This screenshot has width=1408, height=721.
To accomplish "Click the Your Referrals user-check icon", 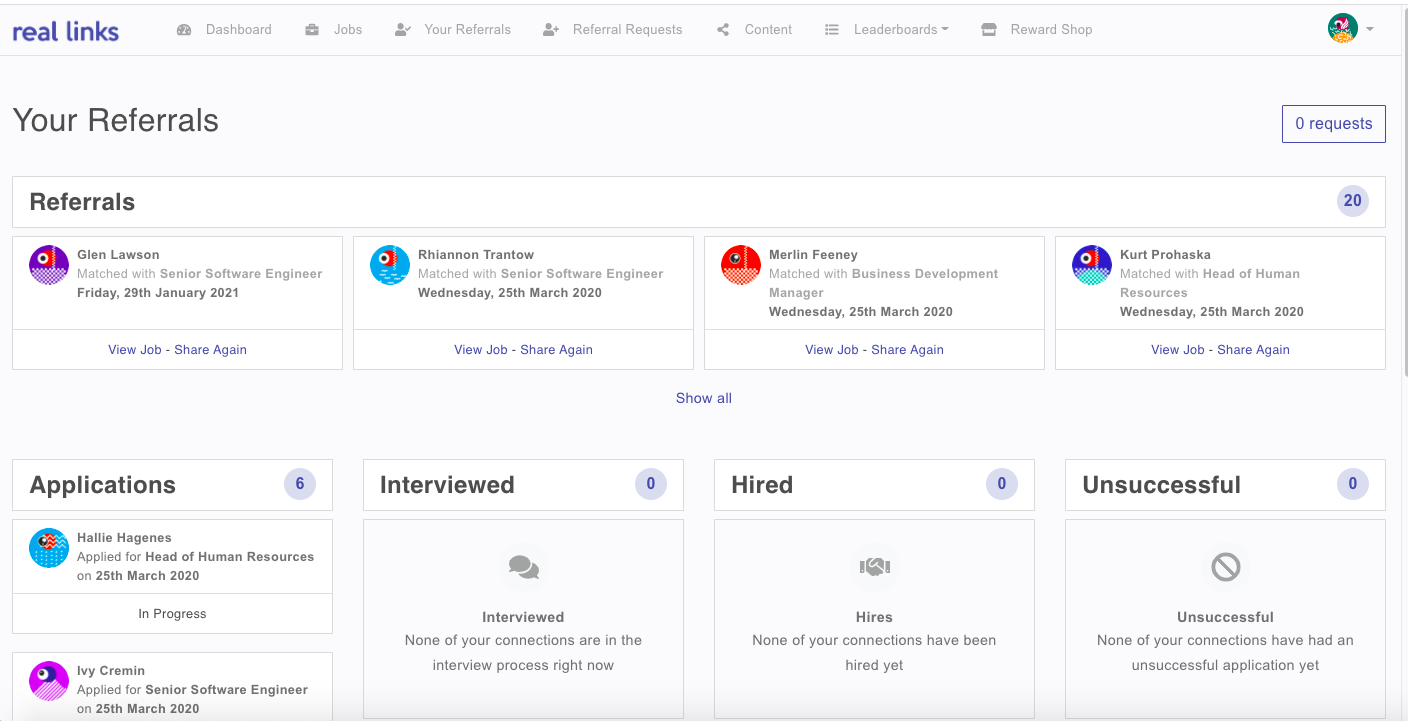I will point(402,30).
